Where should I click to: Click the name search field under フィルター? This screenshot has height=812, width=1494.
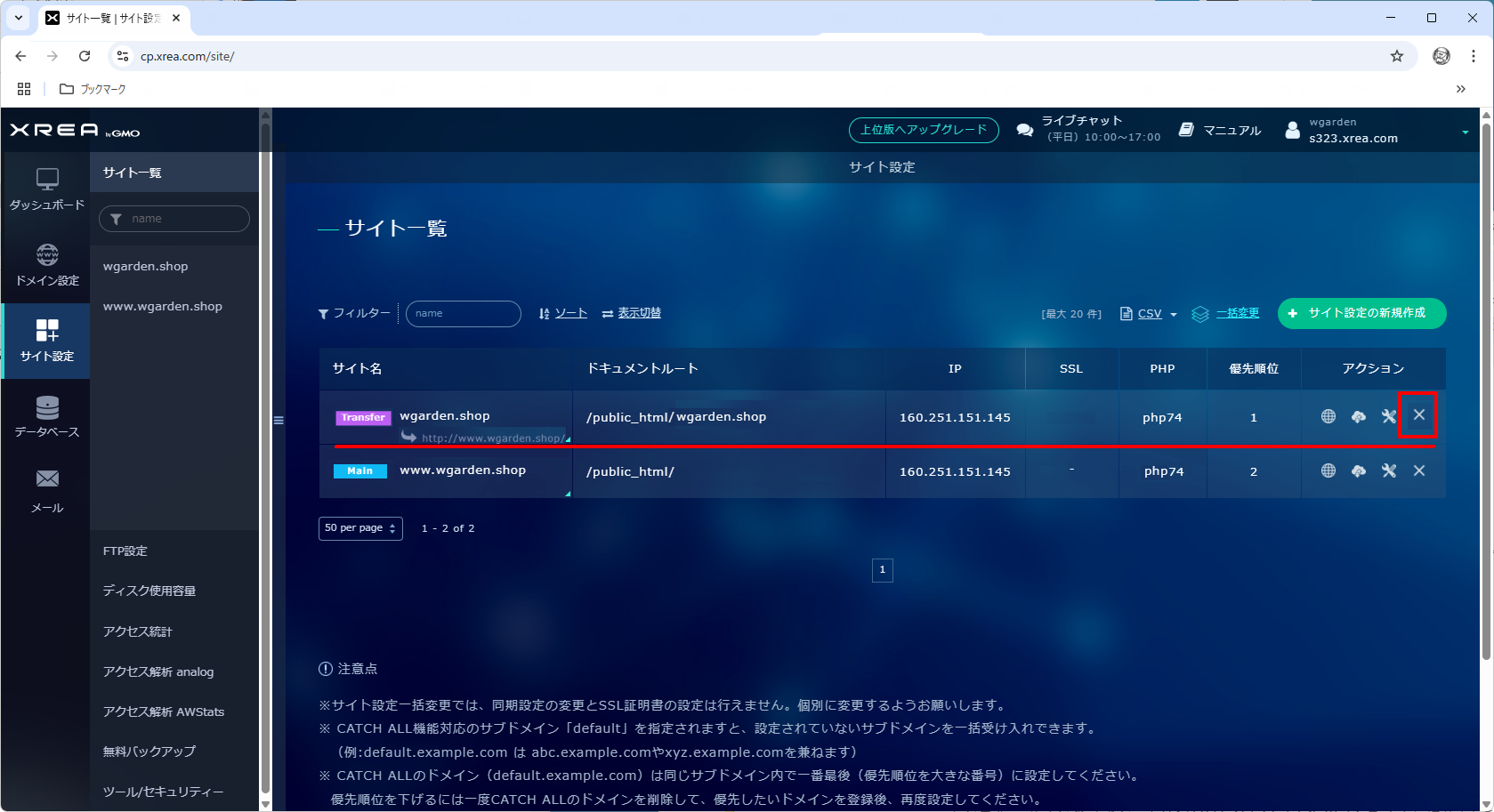(463, 313)
